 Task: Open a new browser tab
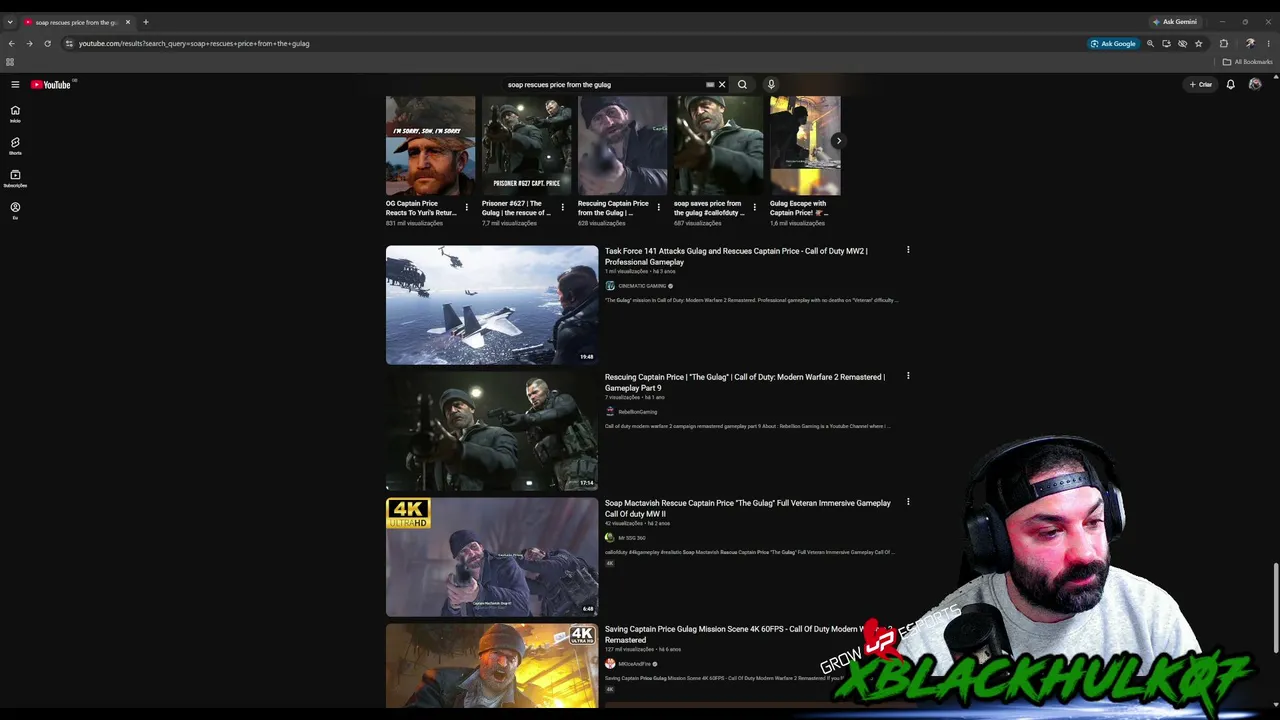point(146,22)
